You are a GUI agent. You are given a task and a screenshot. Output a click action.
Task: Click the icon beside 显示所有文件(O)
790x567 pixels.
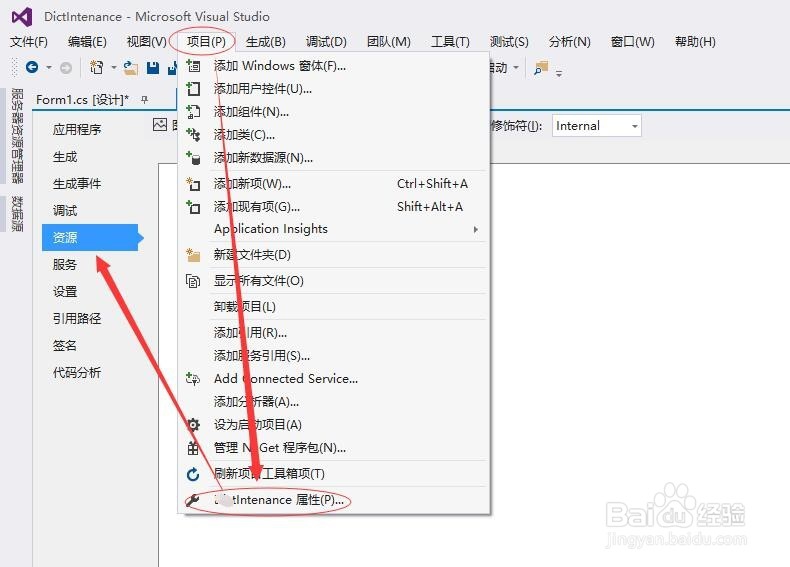[x=193, y=281]
